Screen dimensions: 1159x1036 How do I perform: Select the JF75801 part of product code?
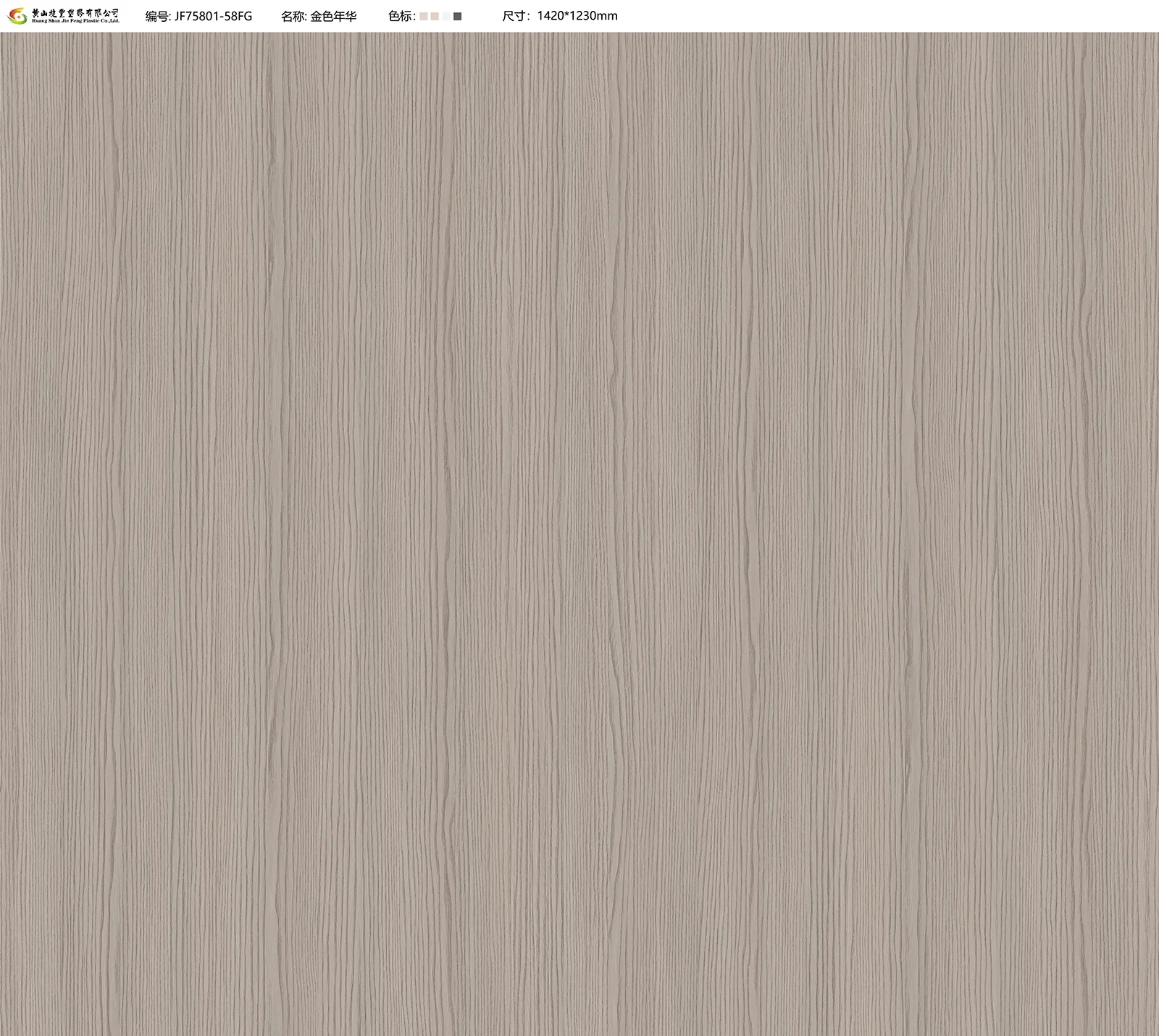[198, 16]
